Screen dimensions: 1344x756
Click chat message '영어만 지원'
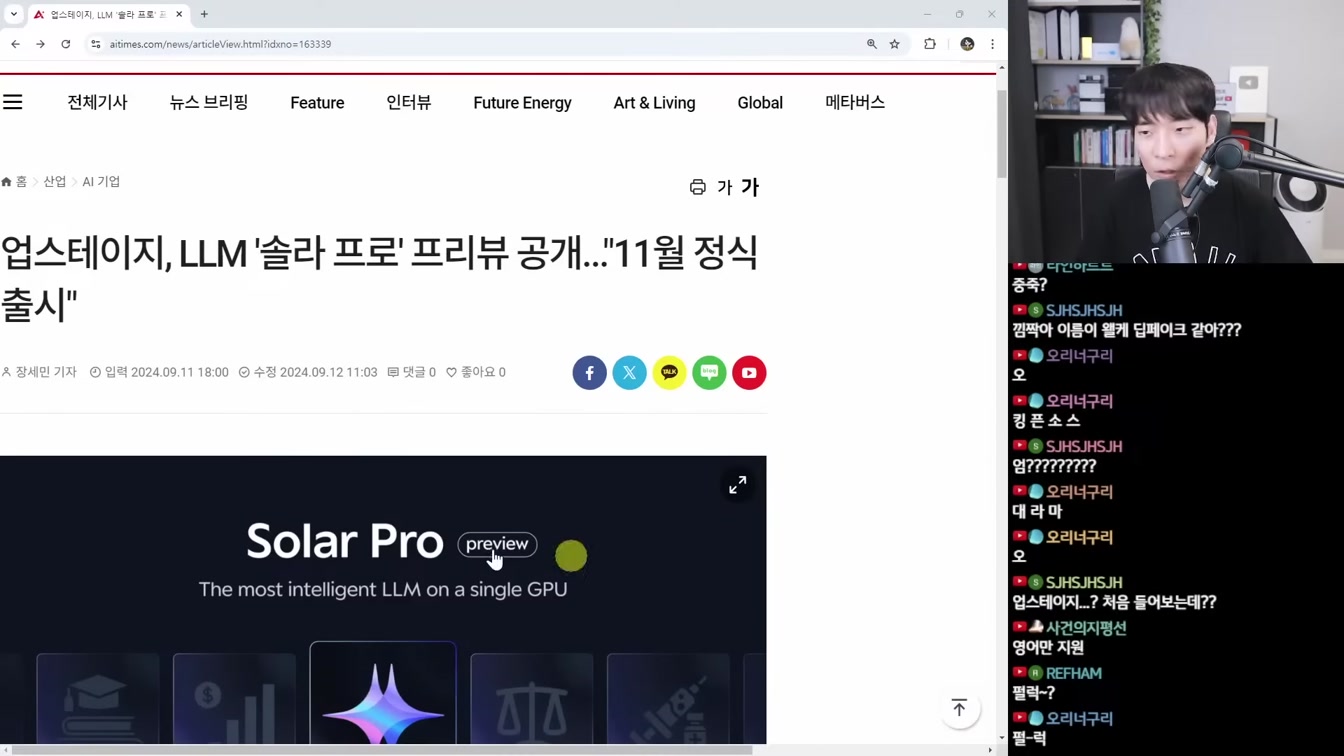(x=1048, y=647)
